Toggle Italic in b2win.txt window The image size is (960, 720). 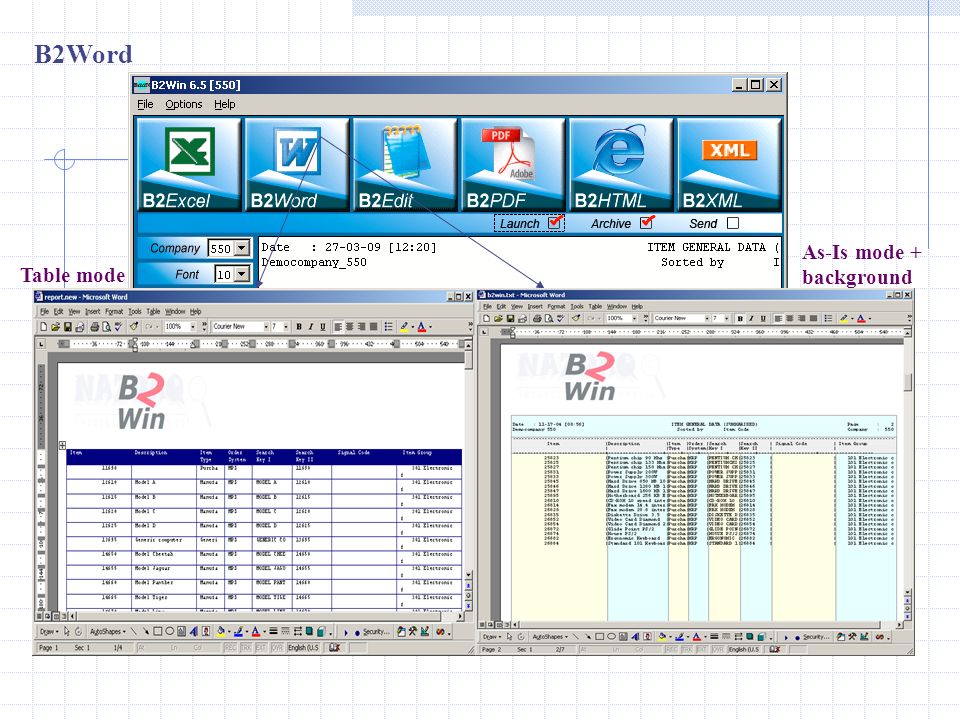pos(751,318)
